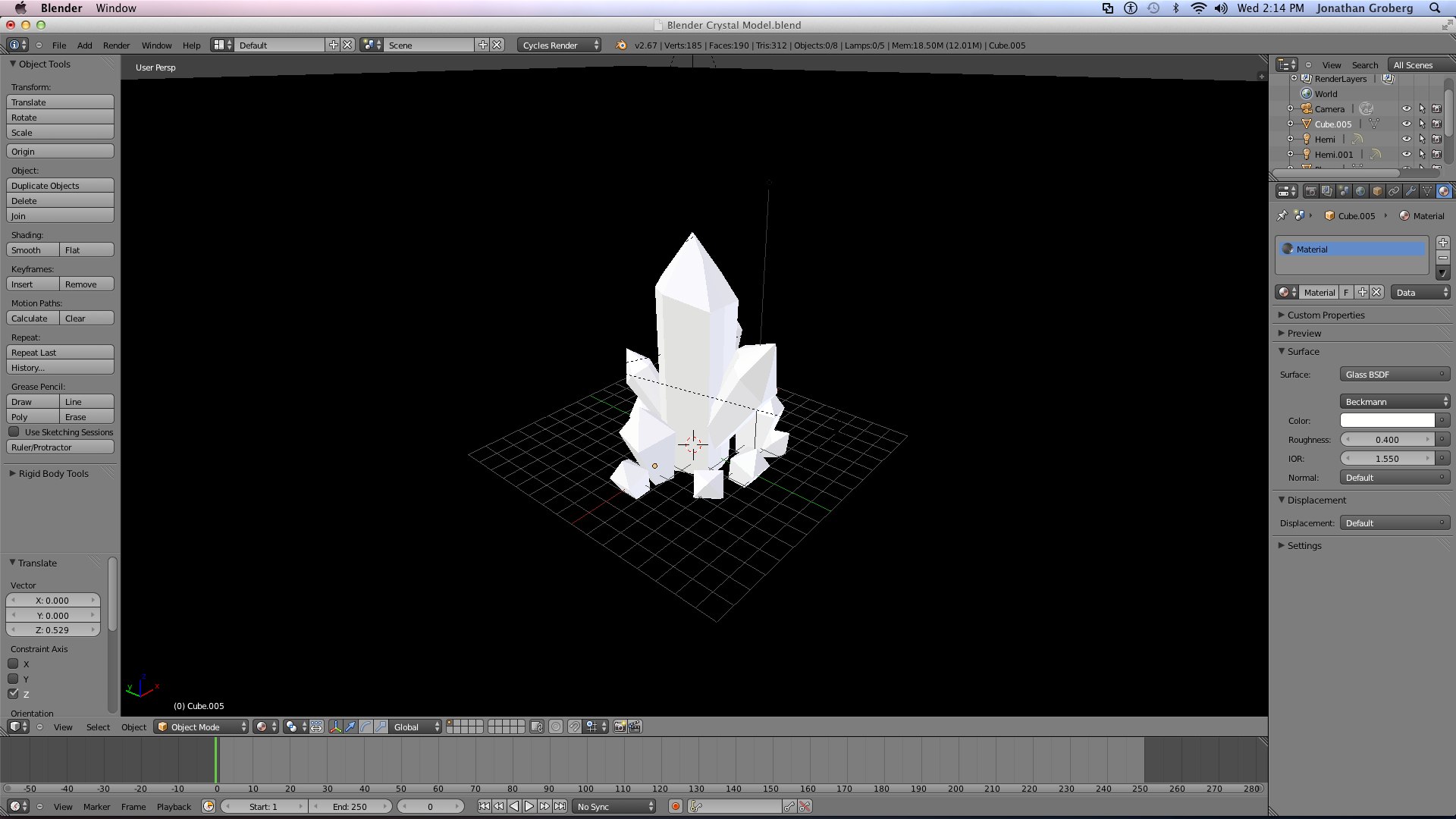Open the Render properties tab
The height and width of the screenshot is (819, 1456).
pos(1310,191)
